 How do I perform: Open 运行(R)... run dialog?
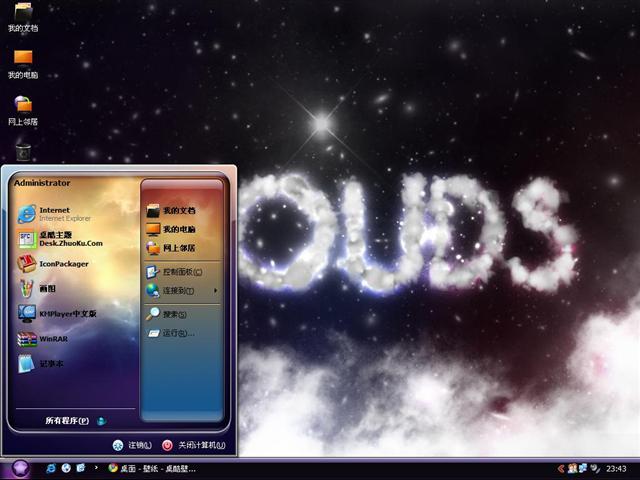[x=171, y=333]
